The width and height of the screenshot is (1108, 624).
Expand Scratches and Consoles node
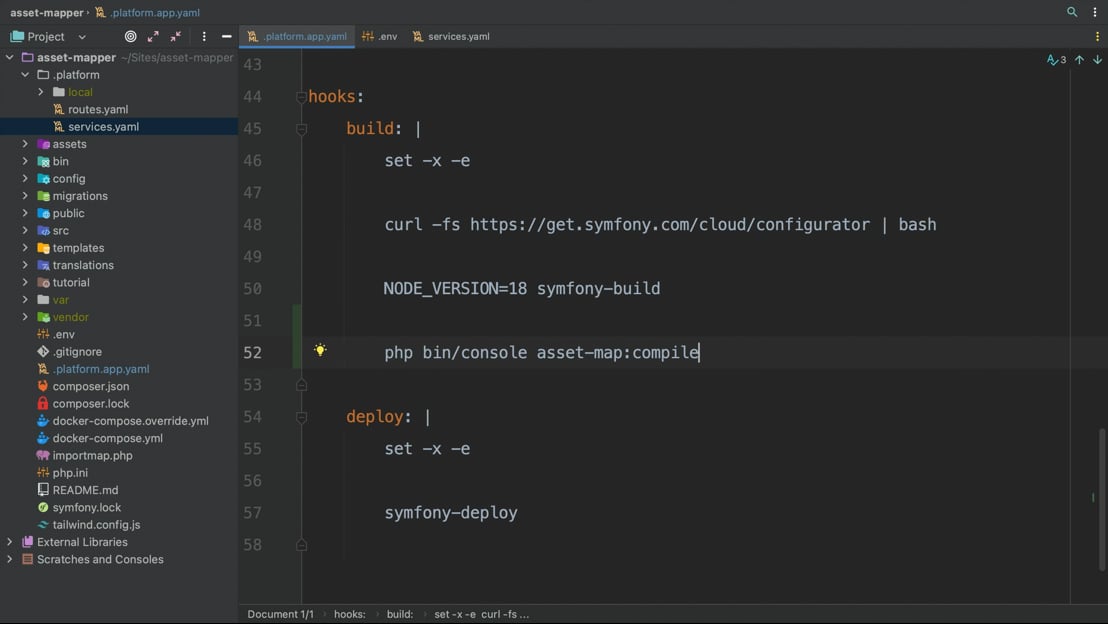[10, 559]
